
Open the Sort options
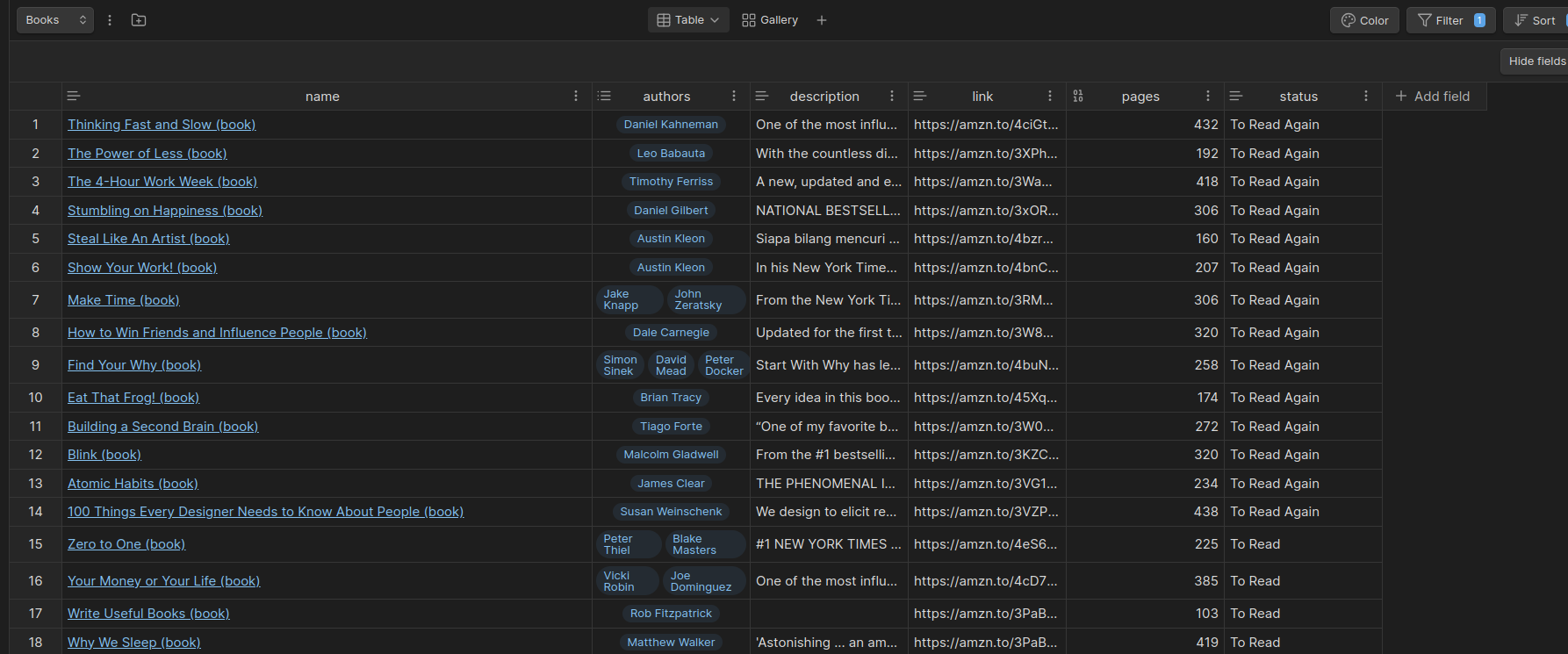1536,20
